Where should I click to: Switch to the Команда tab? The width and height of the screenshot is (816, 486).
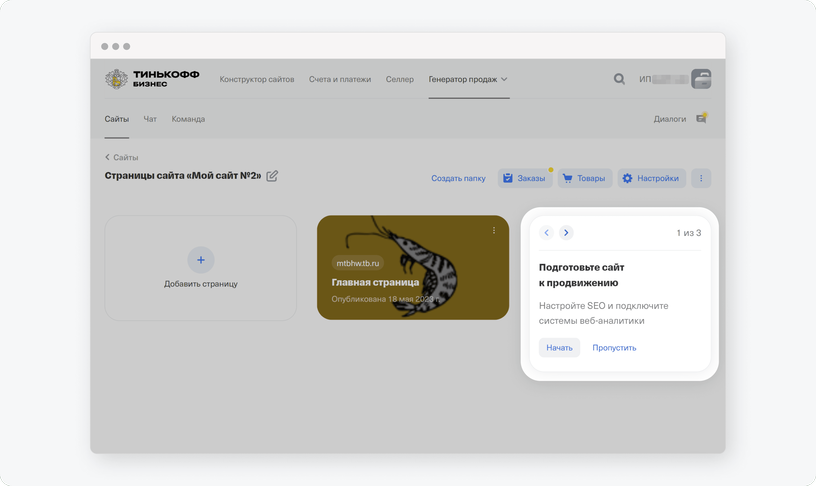point(188,119)
